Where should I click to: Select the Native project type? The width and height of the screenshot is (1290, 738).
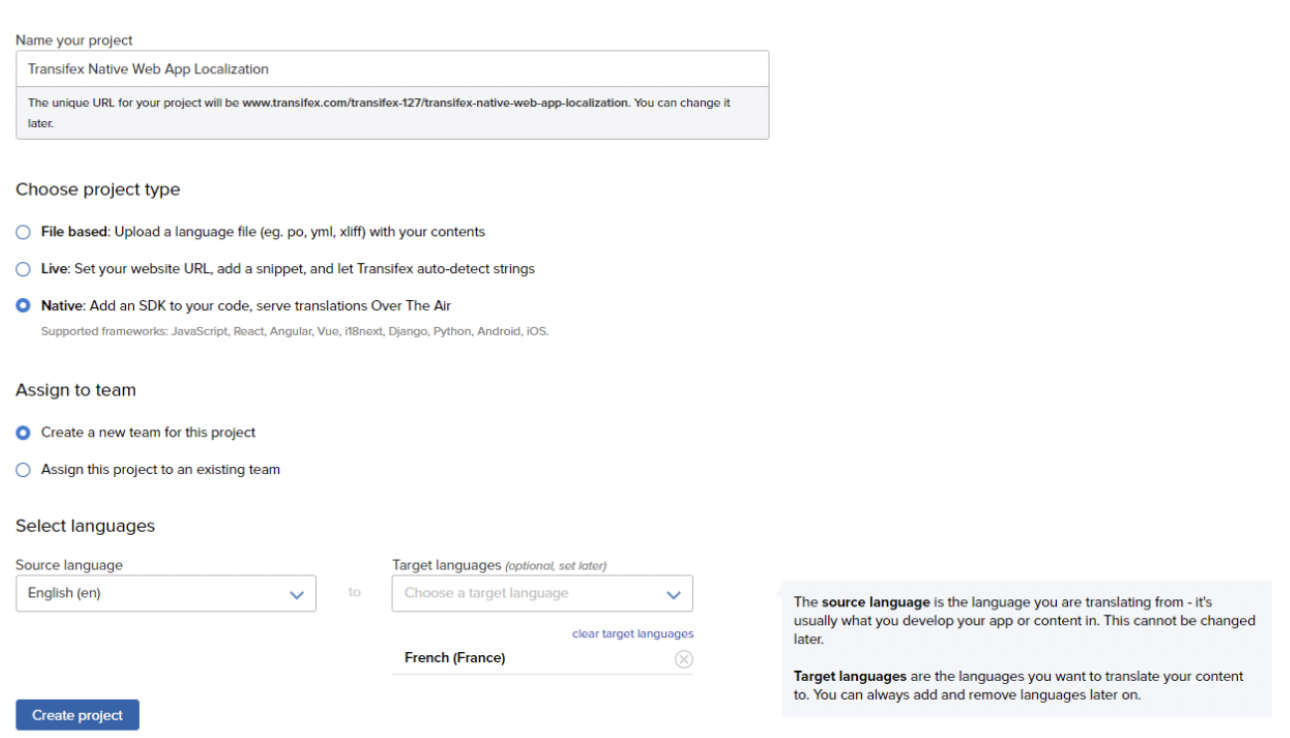pos(23,306)
